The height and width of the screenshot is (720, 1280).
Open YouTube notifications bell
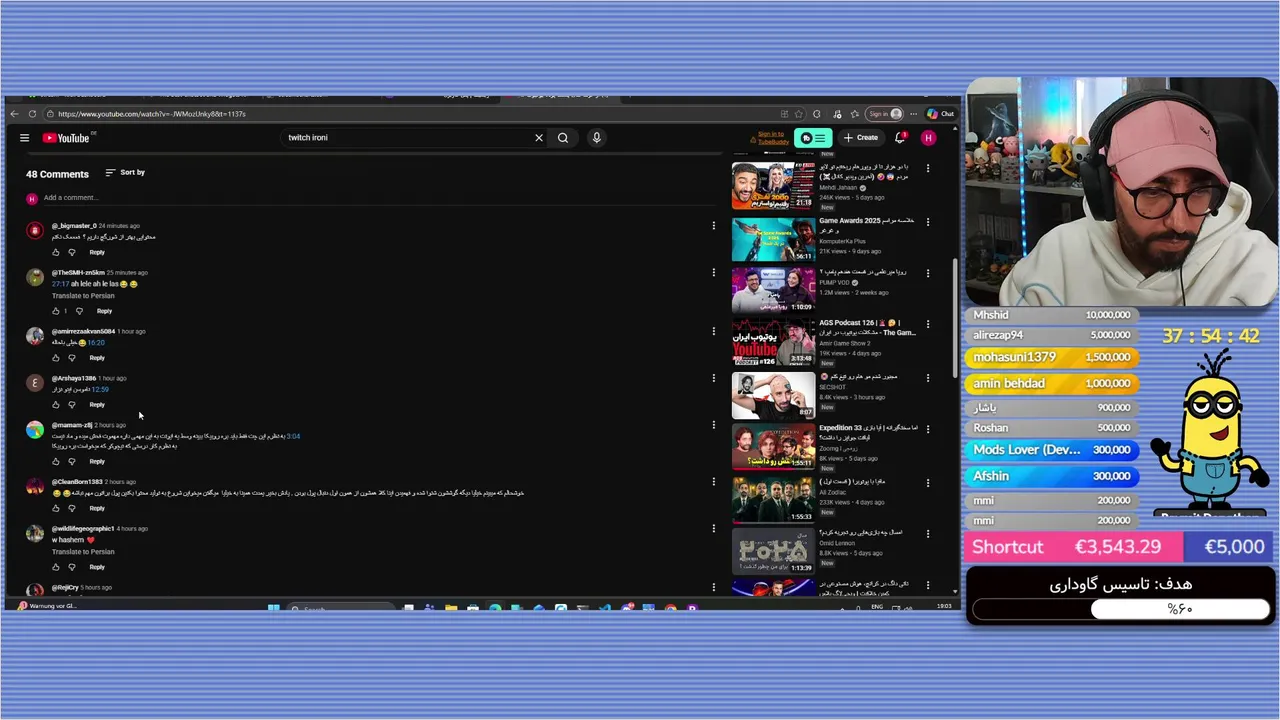(900, 138)
